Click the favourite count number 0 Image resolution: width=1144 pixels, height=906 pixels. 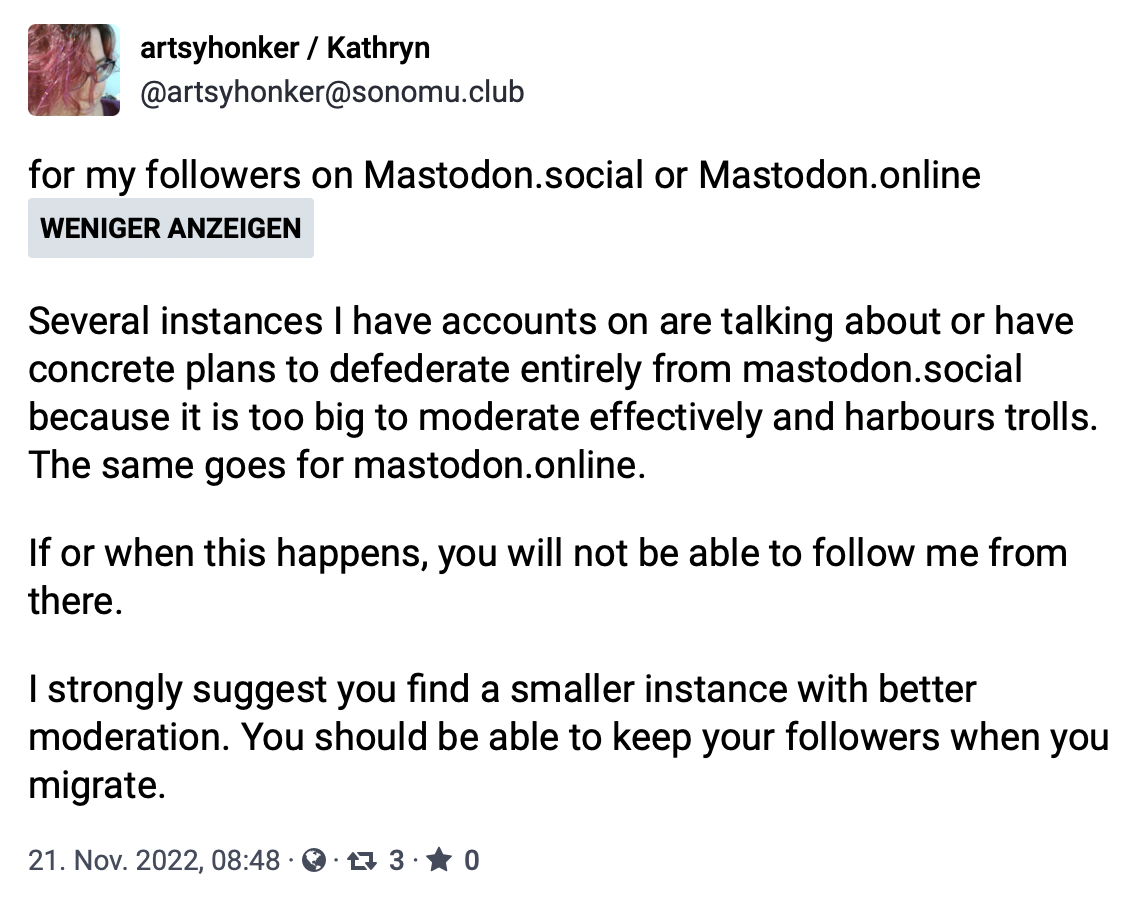tap(472, 859)
